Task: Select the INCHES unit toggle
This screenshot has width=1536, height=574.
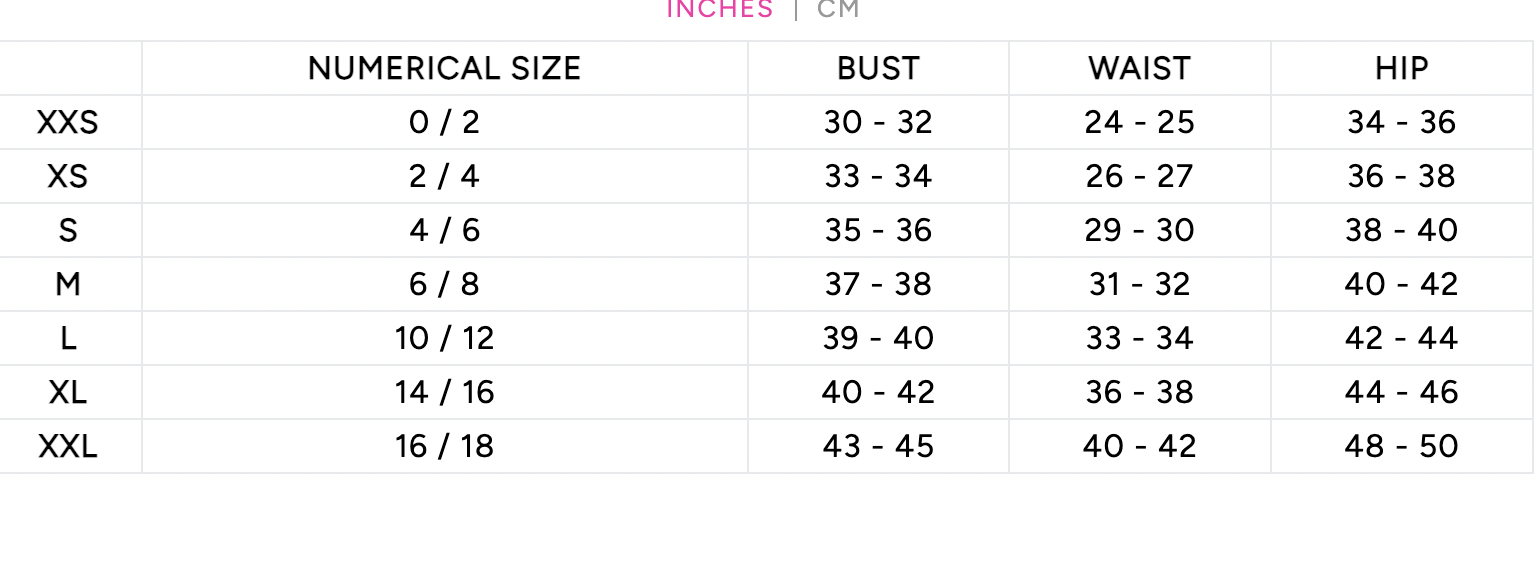Action: [720, 9]
